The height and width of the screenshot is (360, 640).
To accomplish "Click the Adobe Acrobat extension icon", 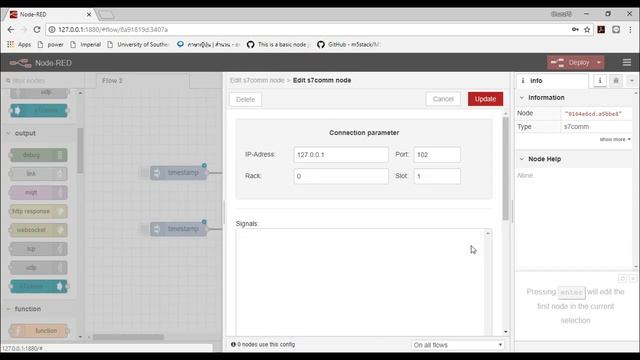I will tap(601, 29).
